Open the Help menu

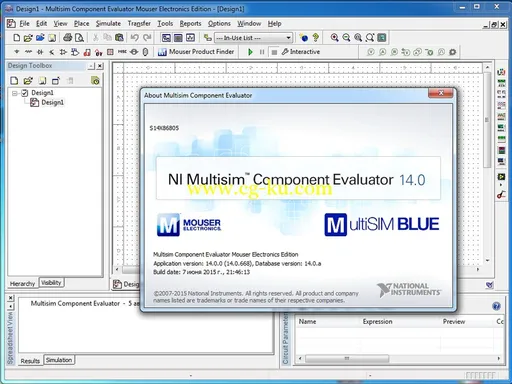coord(274,24)
